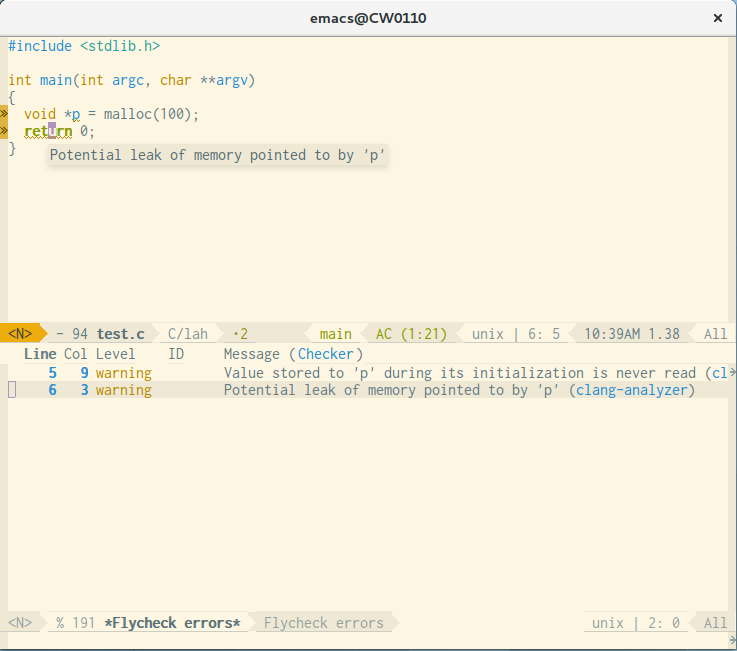Close the Emacs window with the X button

click(717, 18)
